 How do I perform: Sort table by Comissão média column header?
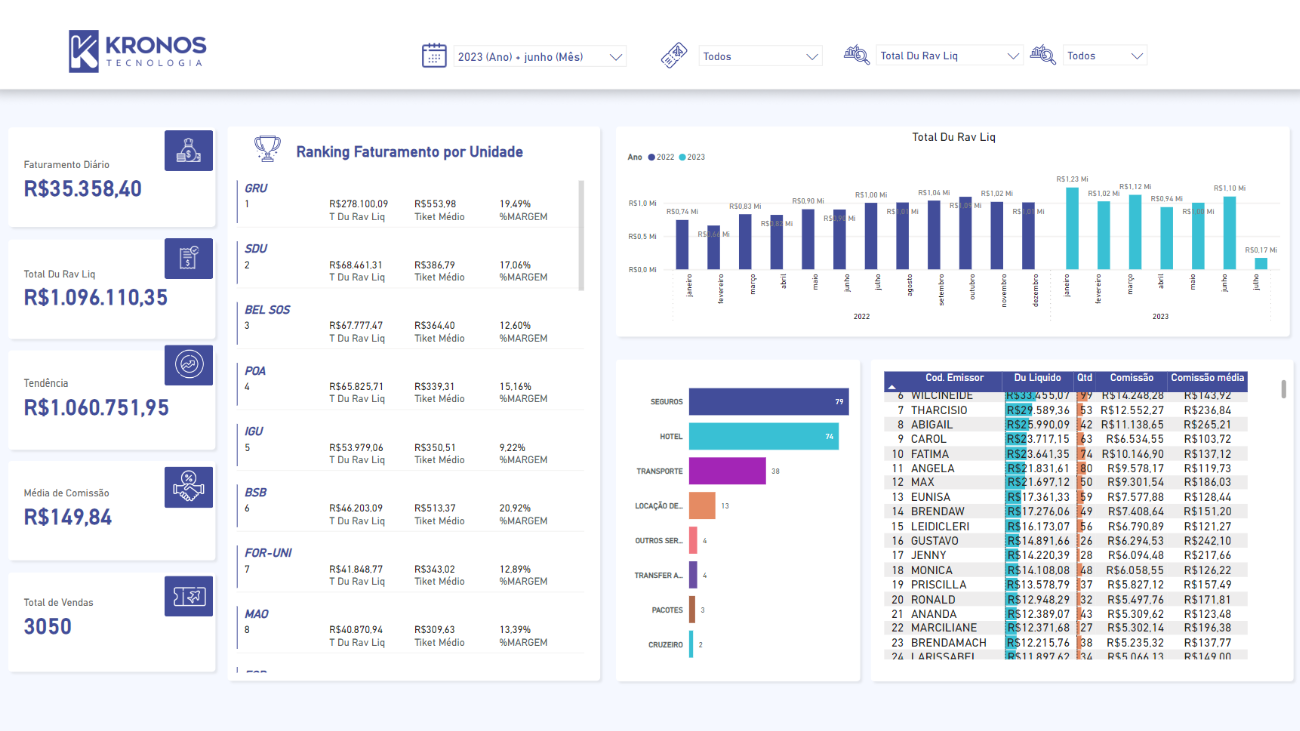[1207, 378]
